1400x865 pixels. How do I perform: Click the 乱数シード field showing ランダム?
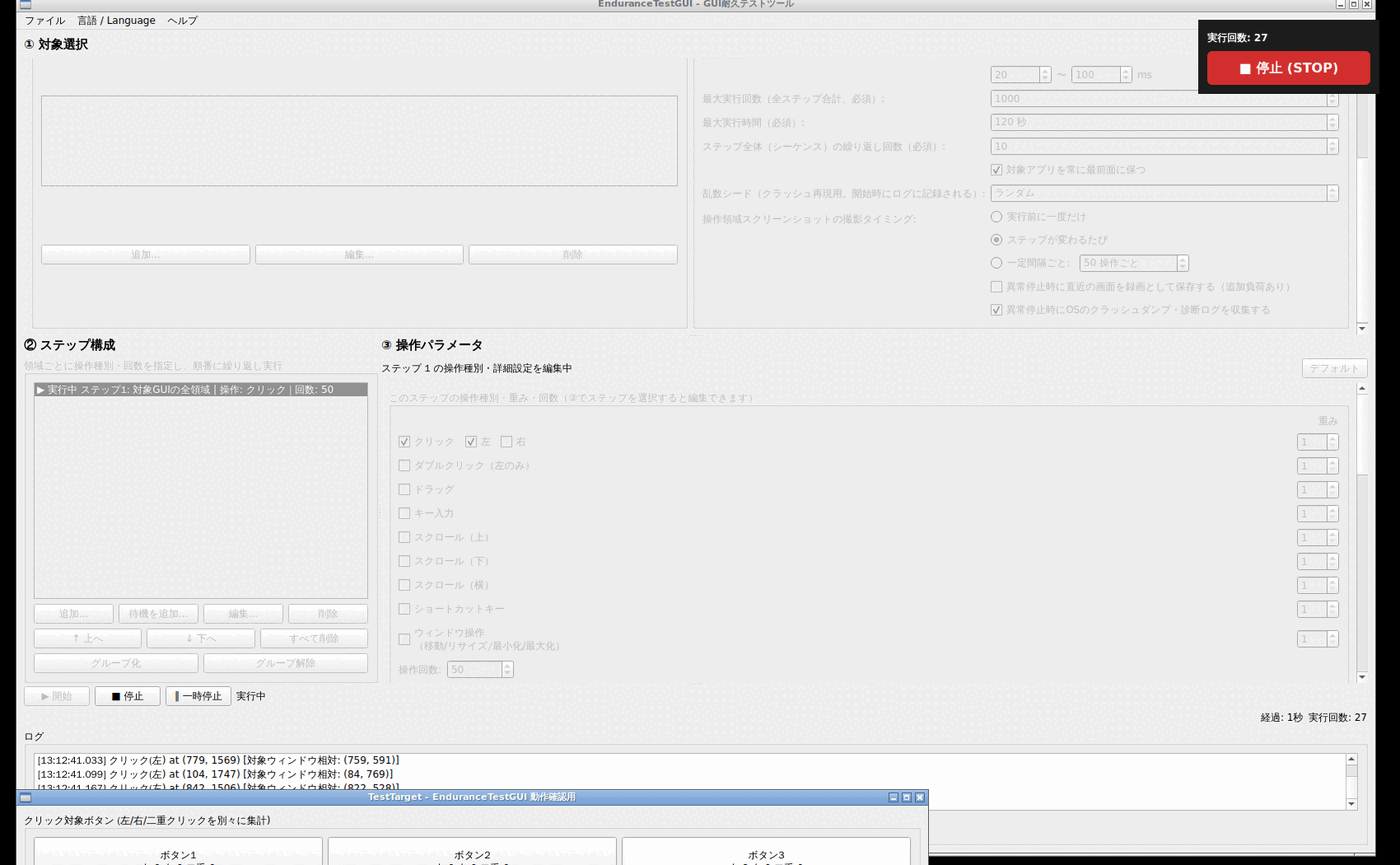click(1164, 193)
